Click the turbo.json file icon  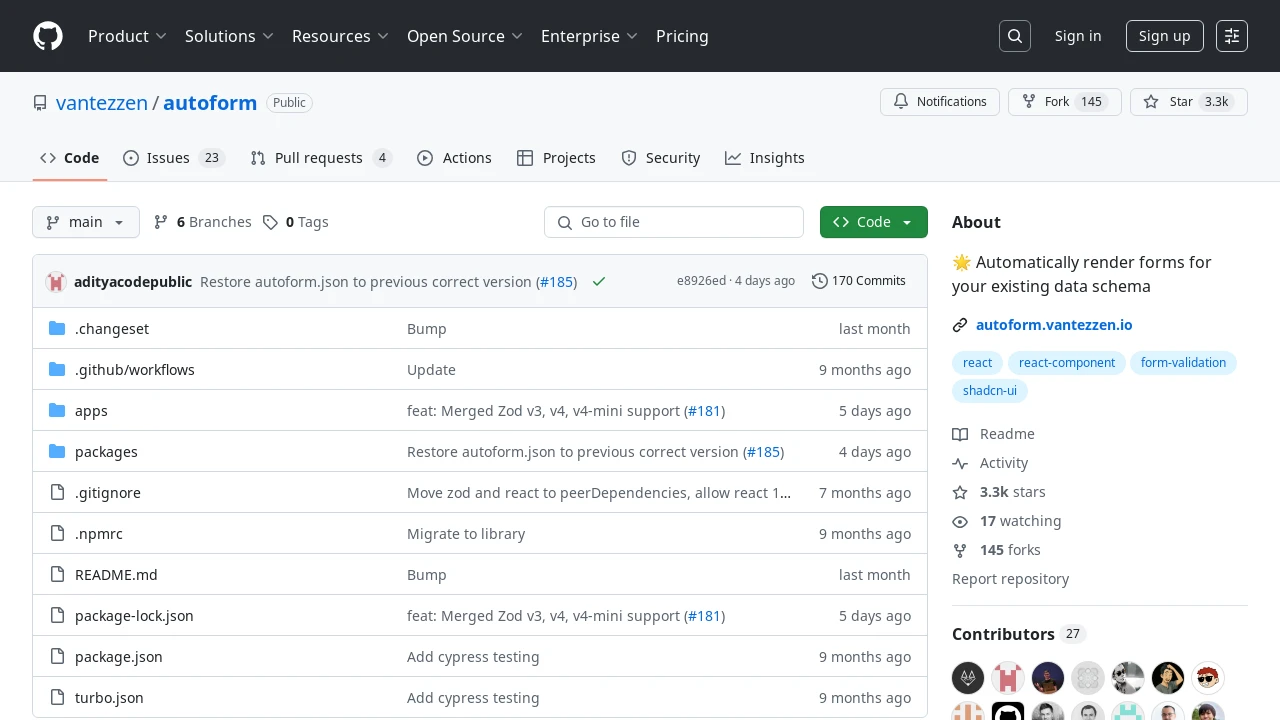click(57, 698)
